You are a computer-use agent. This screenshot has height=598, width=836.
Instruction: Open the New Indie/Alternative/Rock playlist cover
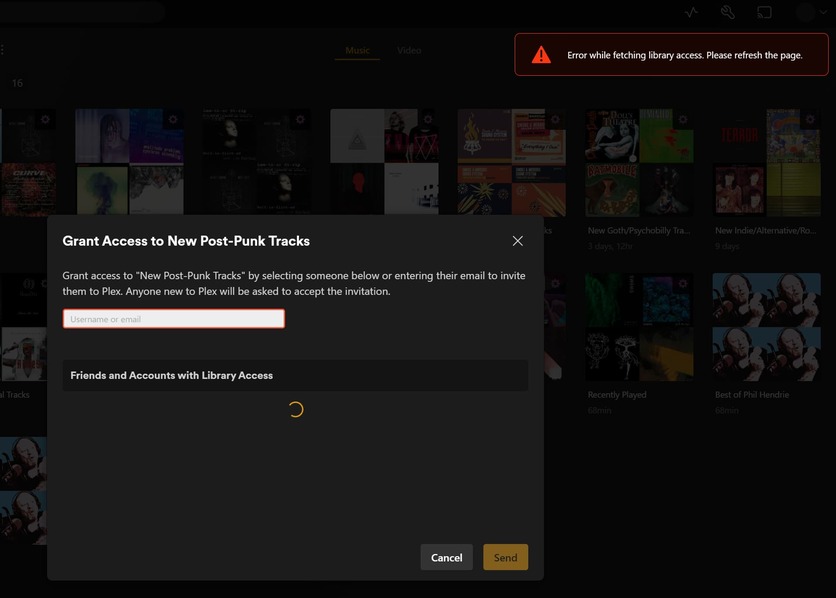pyautogui.click(x=767, y=163)
